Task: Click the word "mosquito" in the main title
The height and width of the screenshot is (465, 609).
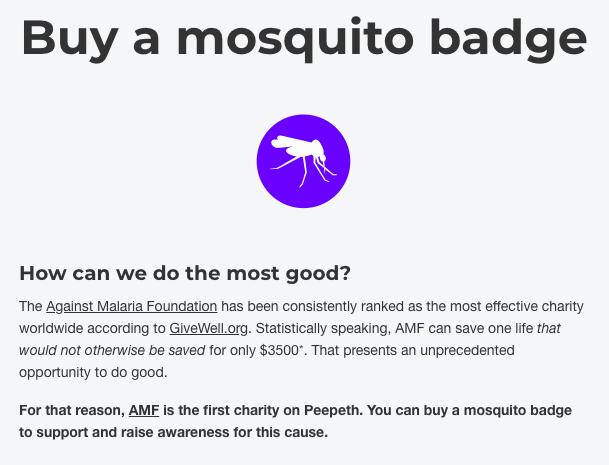Action: click(295, 36)
